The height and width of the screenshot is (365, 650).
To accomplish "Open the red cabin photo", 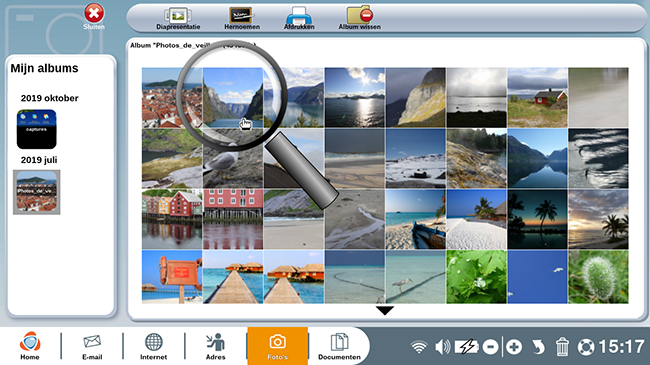I will 537,97.
